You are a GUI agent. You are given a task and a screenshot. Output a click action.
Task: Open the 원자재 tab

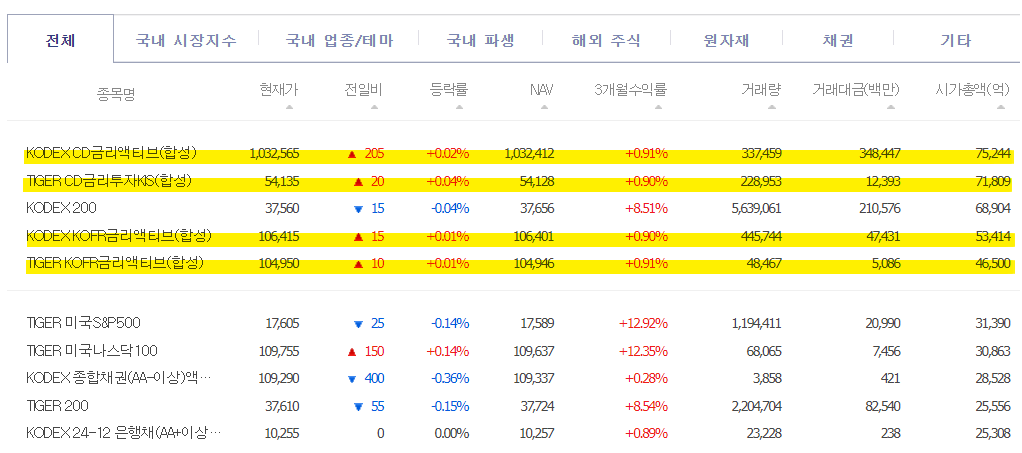(x=726, y=40)
